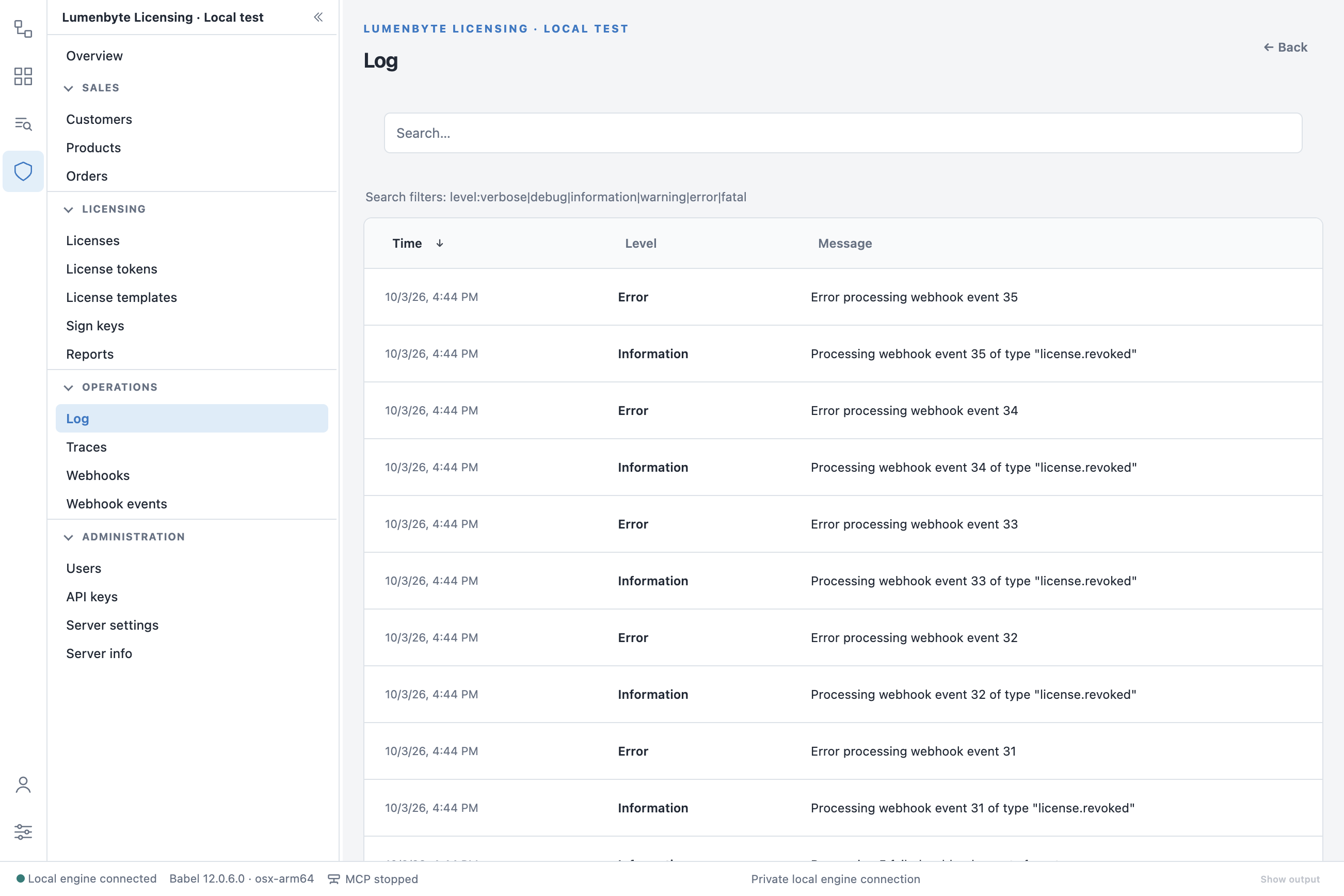Click "Babel 12.0.6.0 · osx-arm64" status text
This screenshot has height=896, width=1344.
241,879
